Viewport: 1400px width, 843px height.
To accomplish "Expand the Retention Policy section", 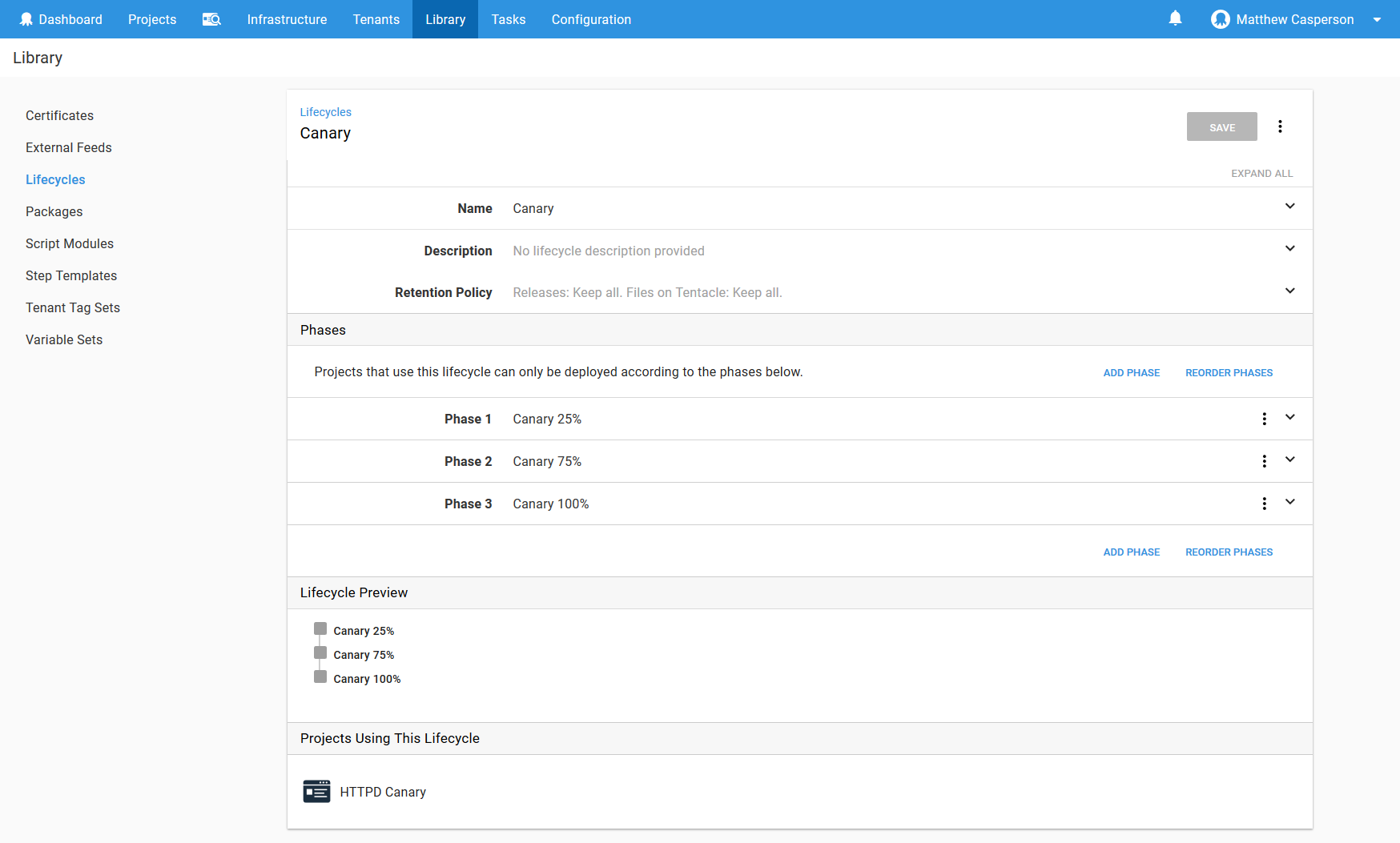I will (x=1289, y=291).
